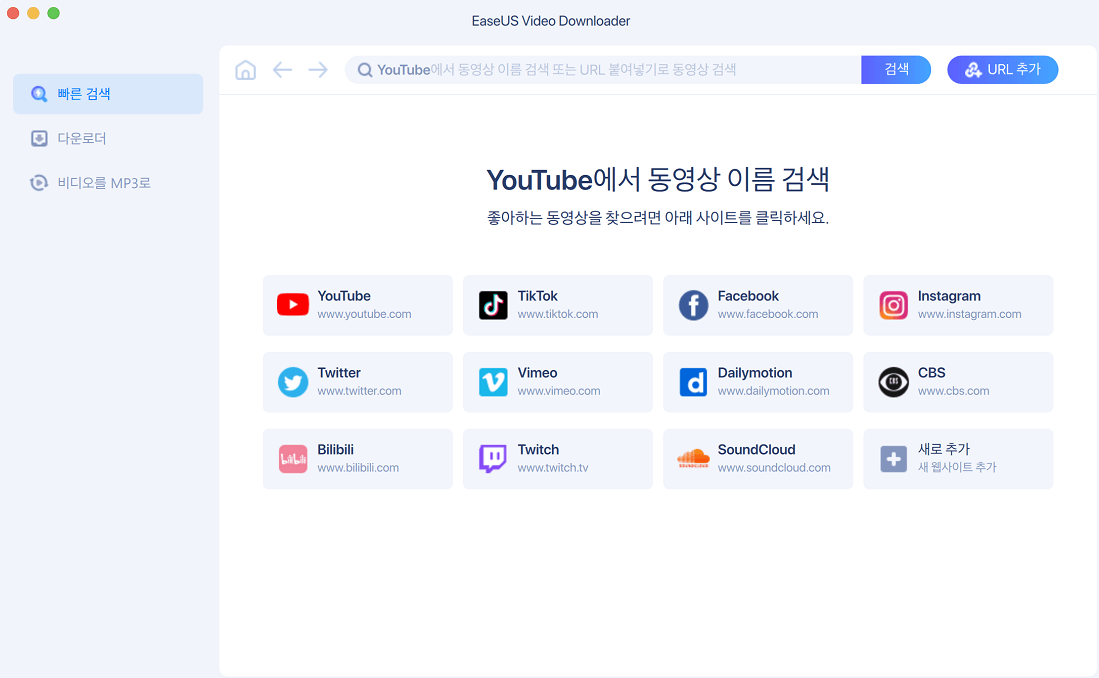Click the 검색 button

pos(896,69)
